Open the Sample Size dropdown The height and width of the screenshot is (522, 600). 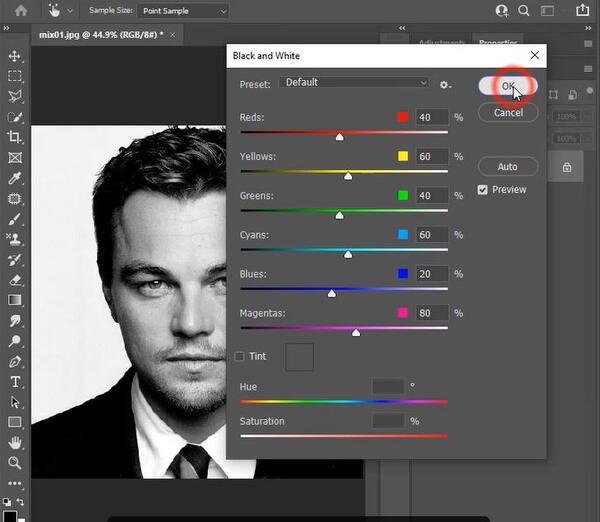183,11
